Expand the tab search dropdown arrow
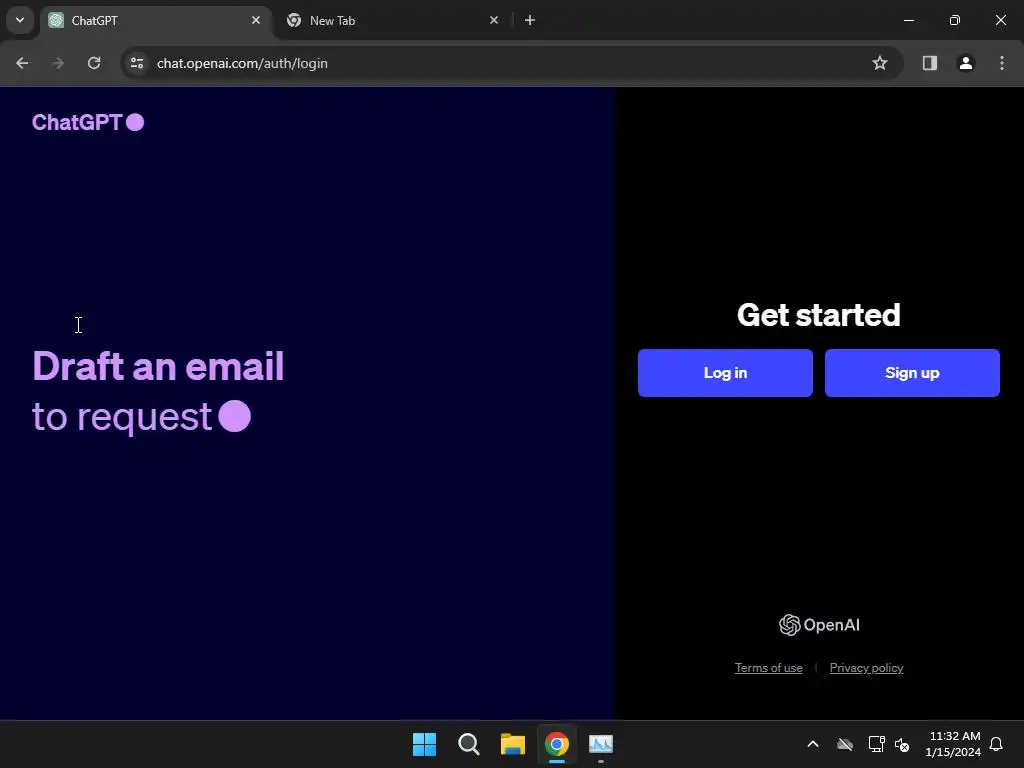This screenshot has width=1024, height=768. (20, 20)
